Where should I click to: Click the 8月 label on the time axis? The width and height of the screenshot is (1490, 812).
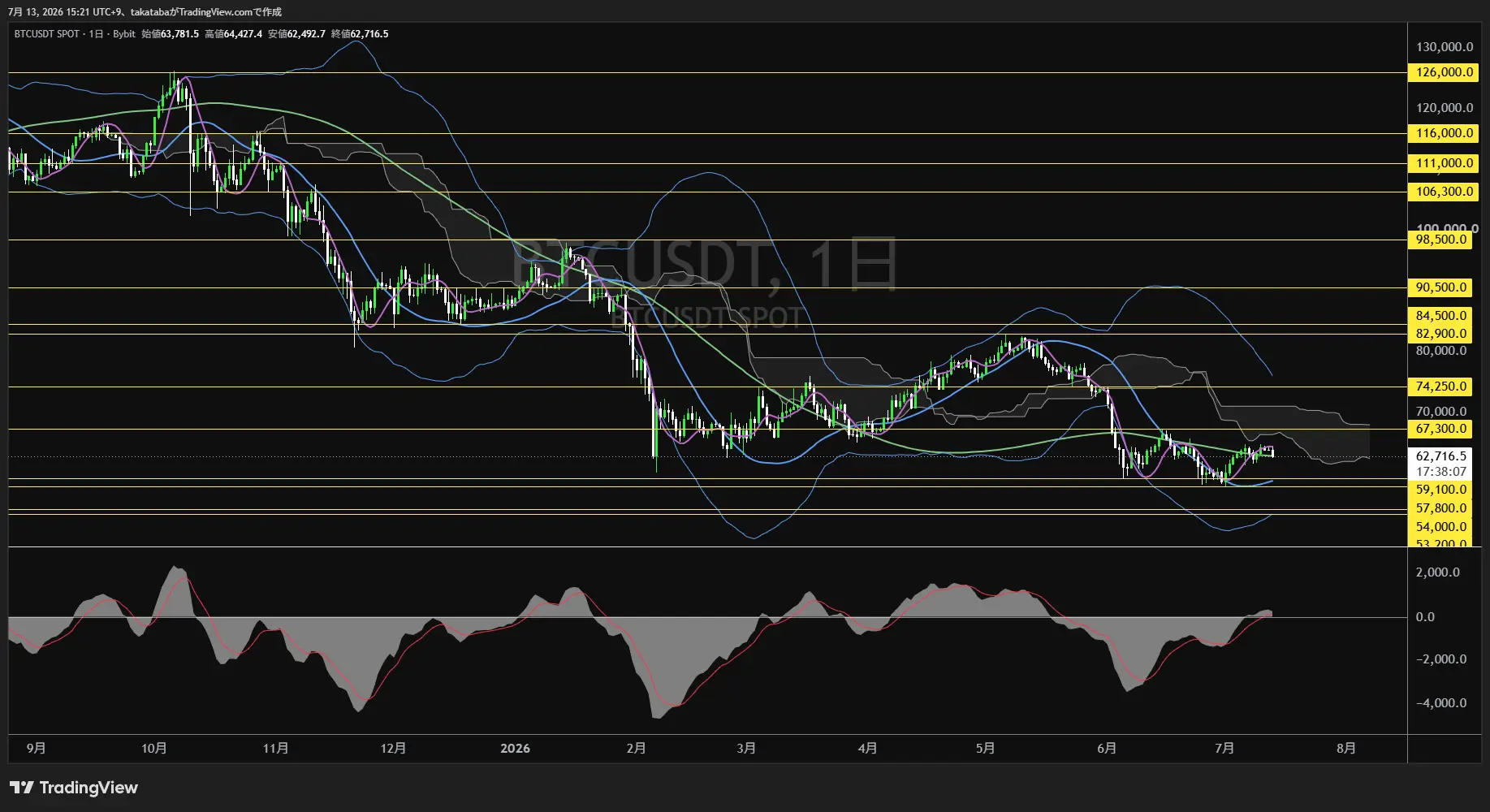(x=1345, y=748)
